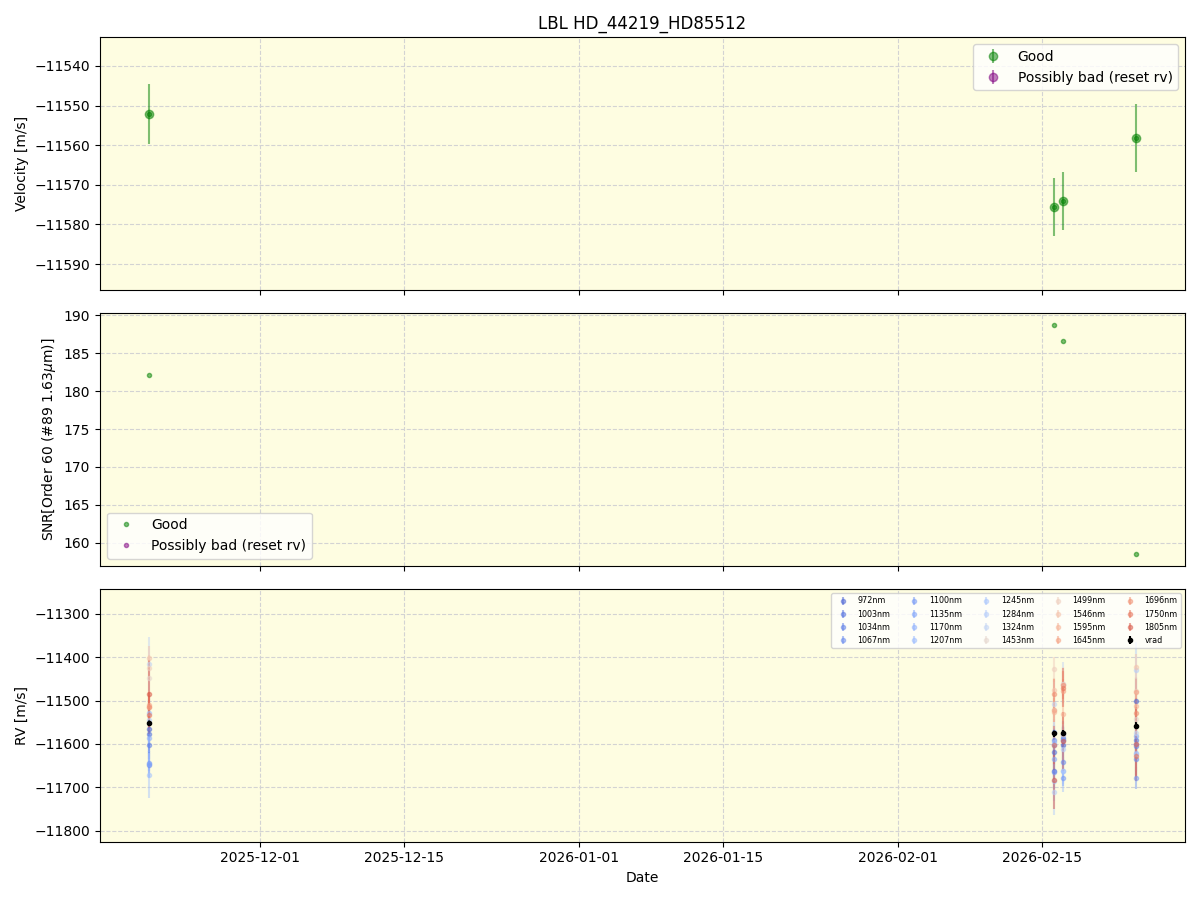Click the RV [m/s] axis label
The width and height of the screenshot is (1200, 900).
point(21,716)
